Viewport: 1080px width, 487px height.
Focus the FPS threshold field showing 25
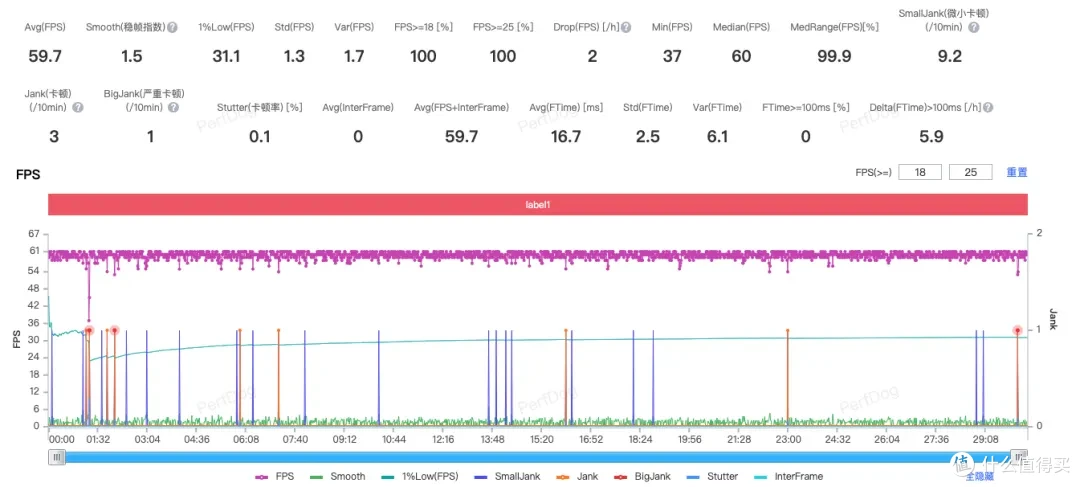pos(970,172)
